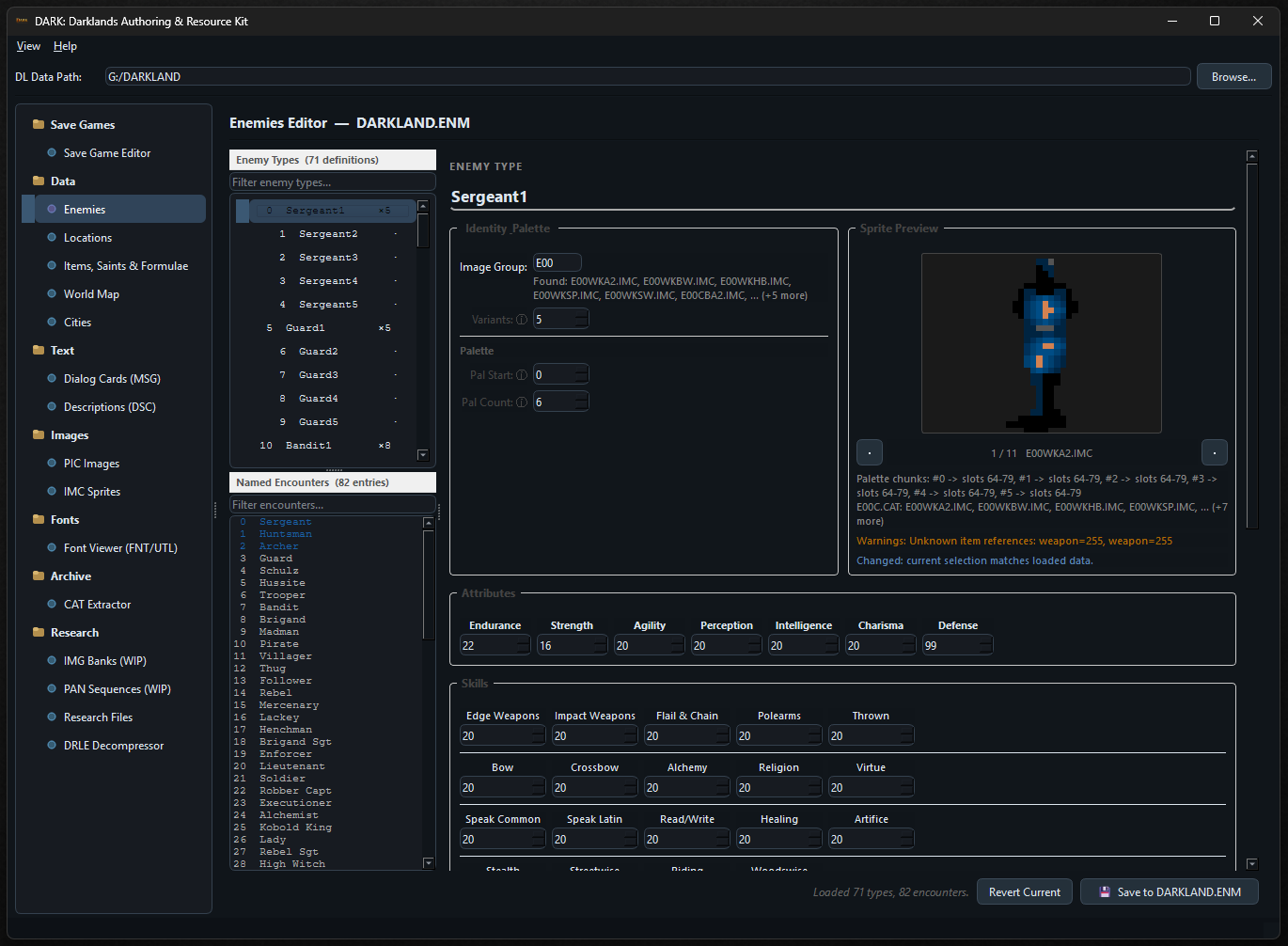
Task: Click the Pal Start spinner
Action: pos(561,375)
